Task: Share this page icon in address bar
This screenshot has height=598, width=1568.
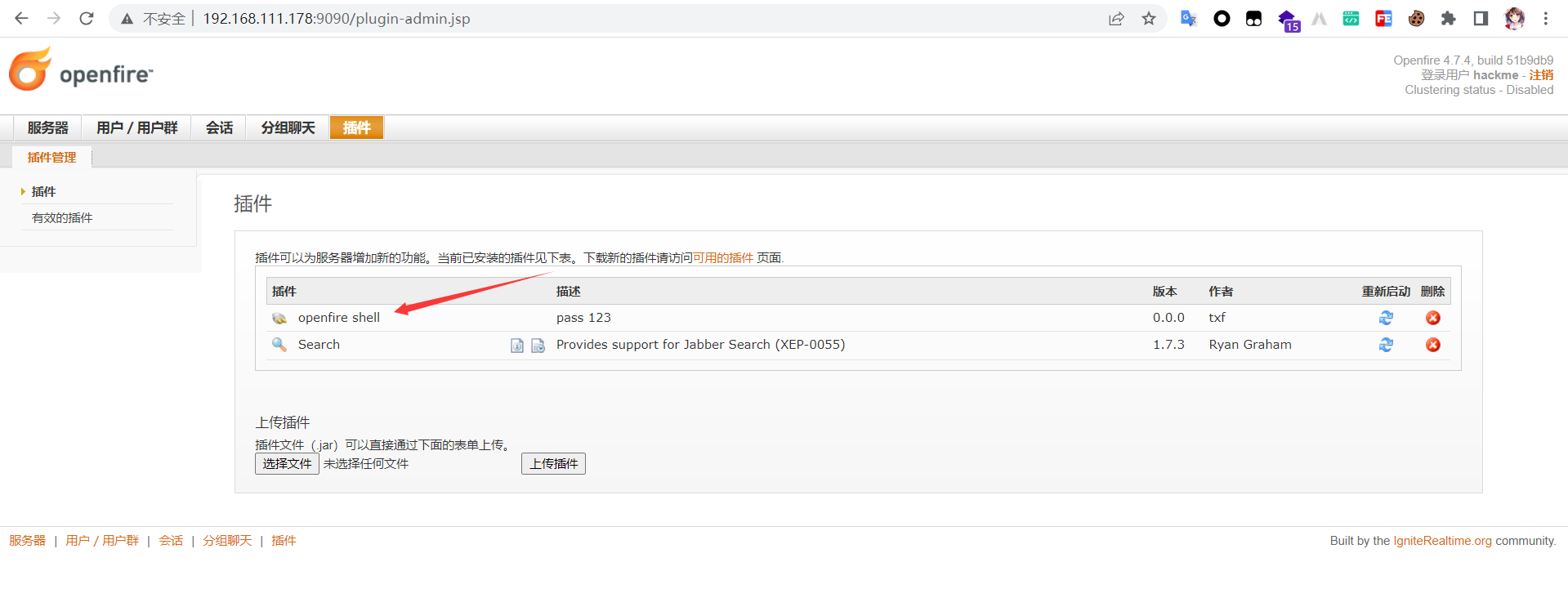Action: (x=1116, y=18)
